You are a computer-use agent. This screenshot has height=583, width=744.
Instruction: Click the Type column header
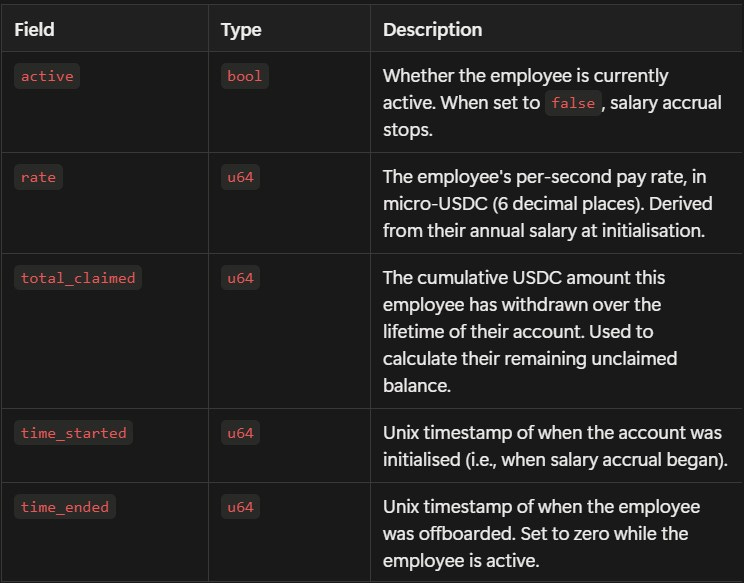click(x=241, y=30)
